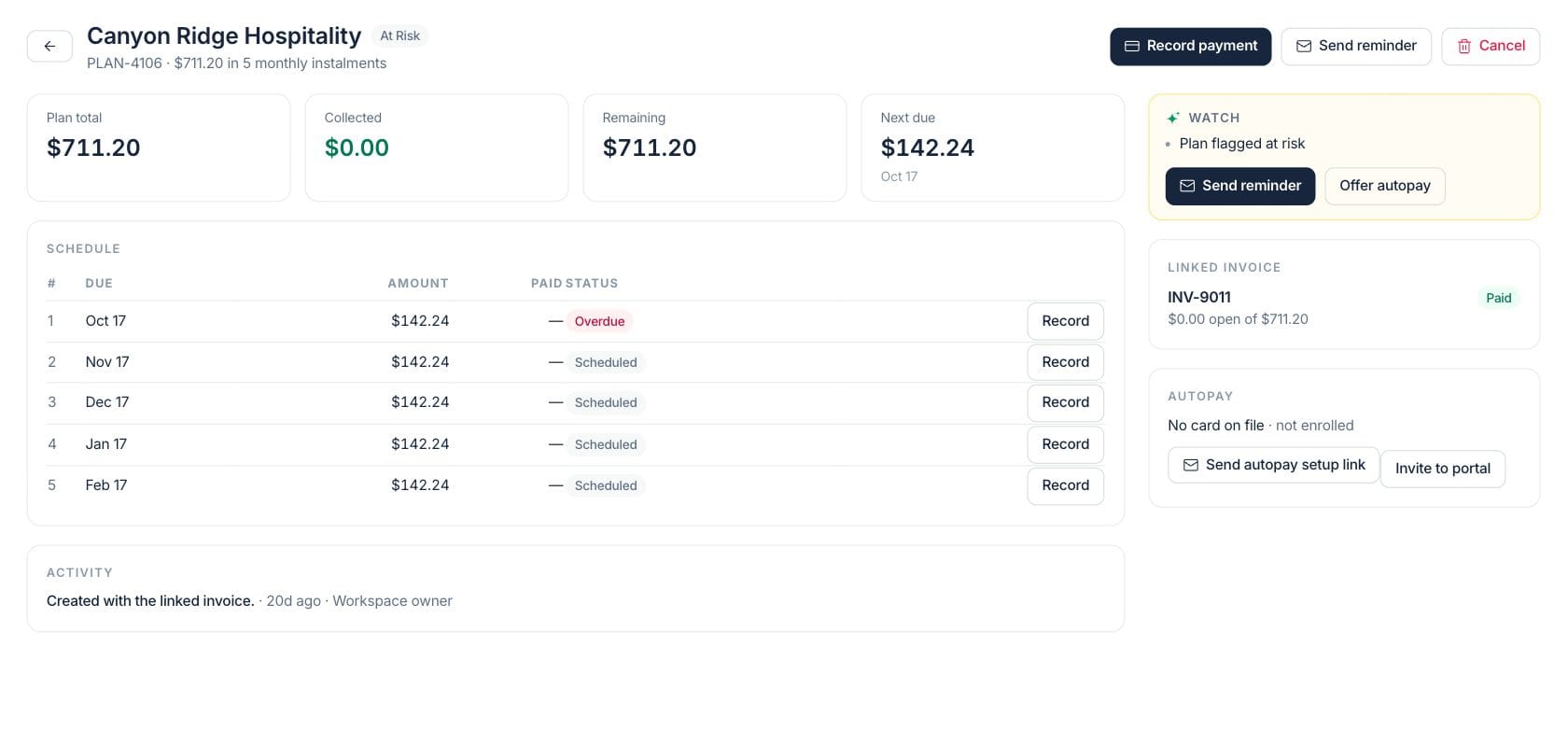Click 'Created with the linked invoice.' activity entry

(150, 601)
